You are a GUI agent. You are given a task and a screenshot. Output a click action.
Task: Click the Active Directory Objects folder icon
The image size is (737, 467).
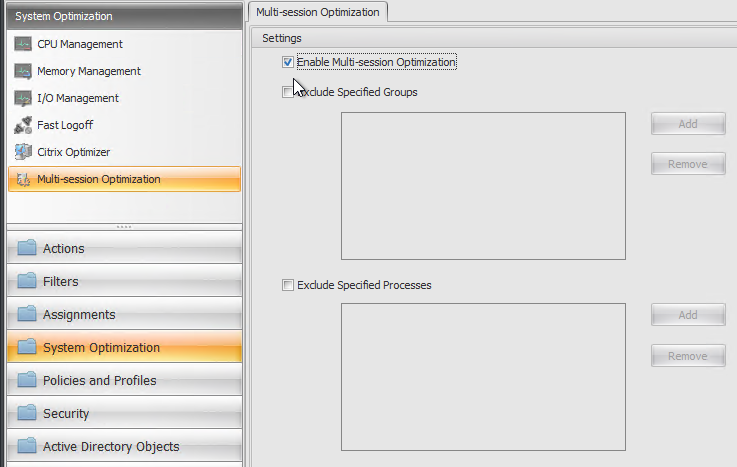[x=27, y=445]
